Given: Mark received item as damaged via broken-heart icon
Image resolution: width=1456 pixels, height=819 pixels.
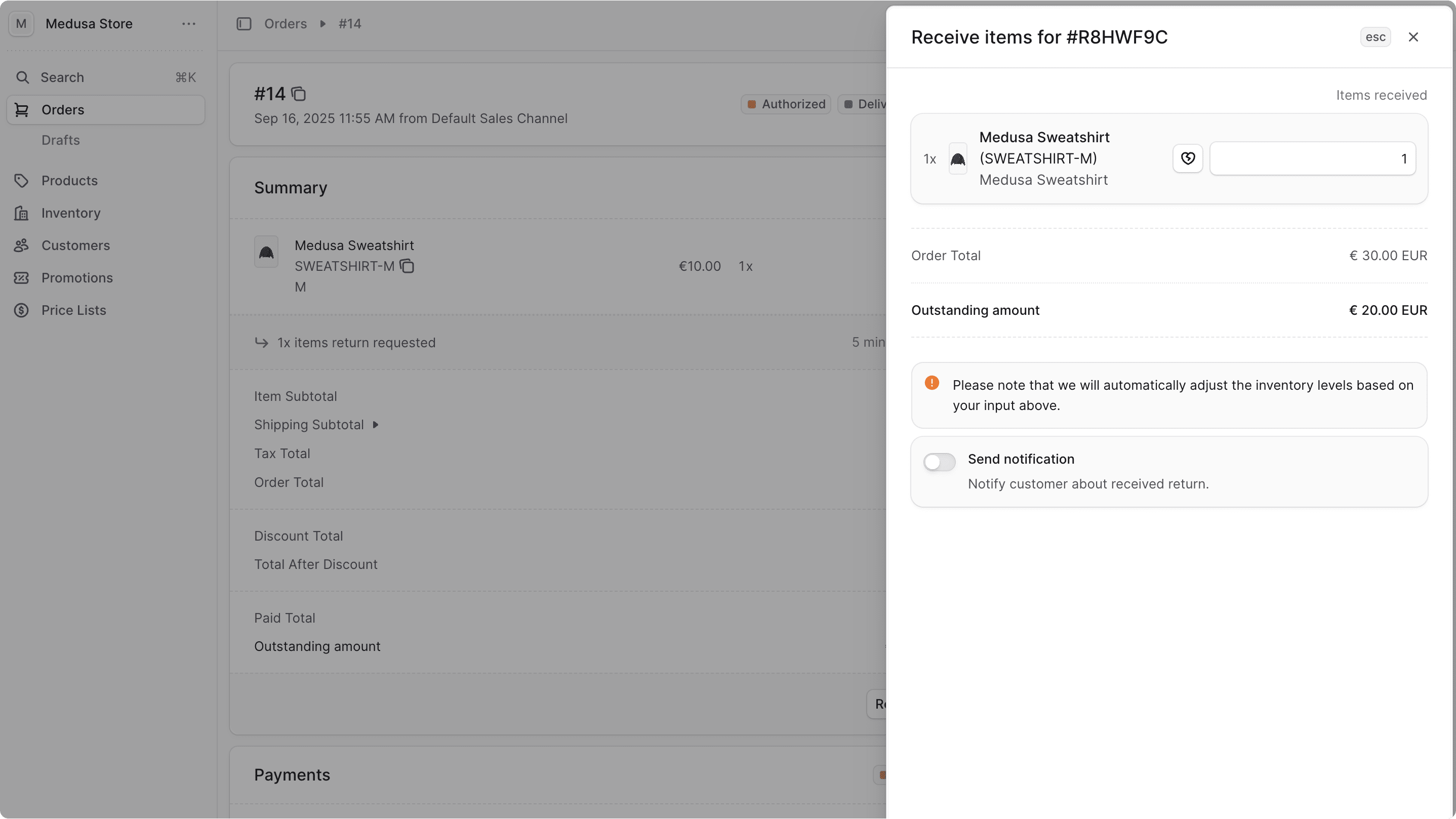Looking at the screenshot, I should click(1188, 159).
